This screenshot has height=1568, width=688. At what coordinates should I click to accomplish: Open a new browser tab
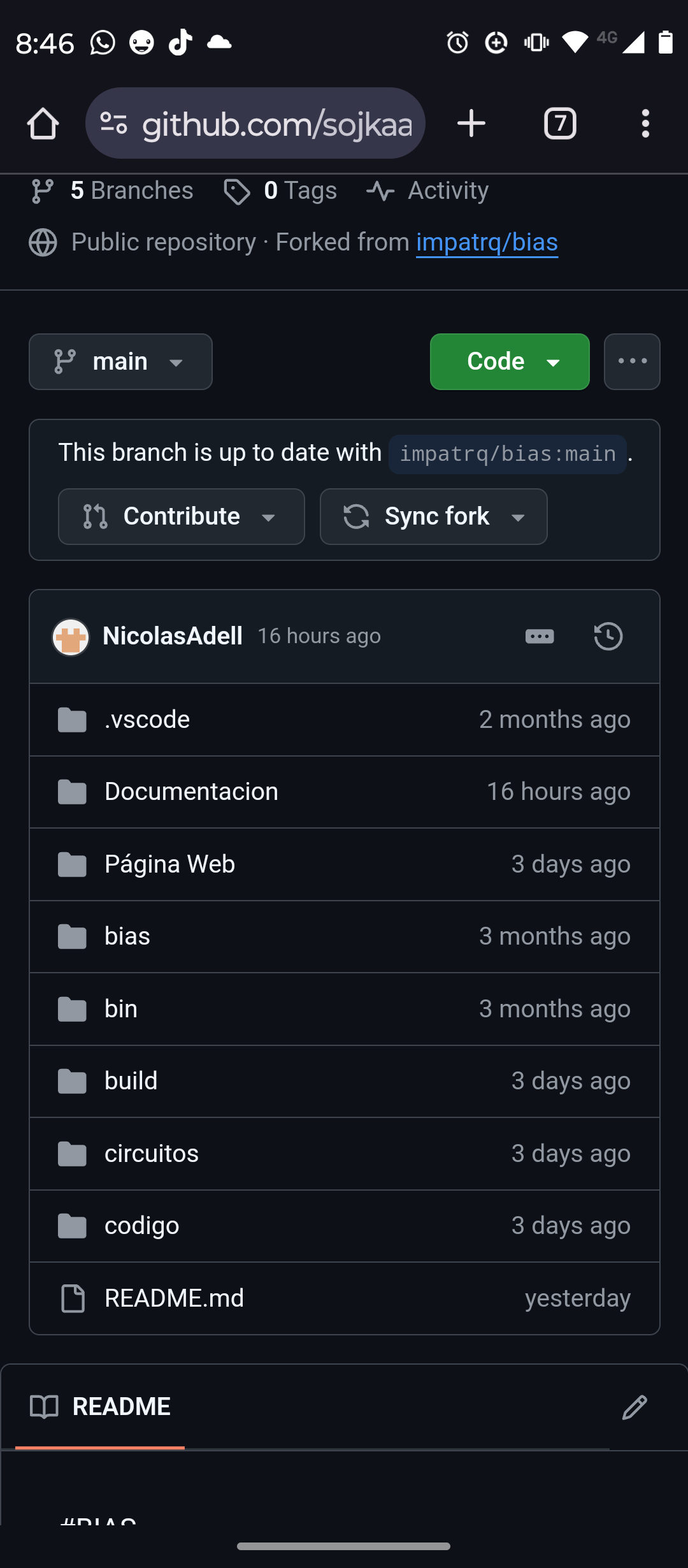click(x=471, y=123)
